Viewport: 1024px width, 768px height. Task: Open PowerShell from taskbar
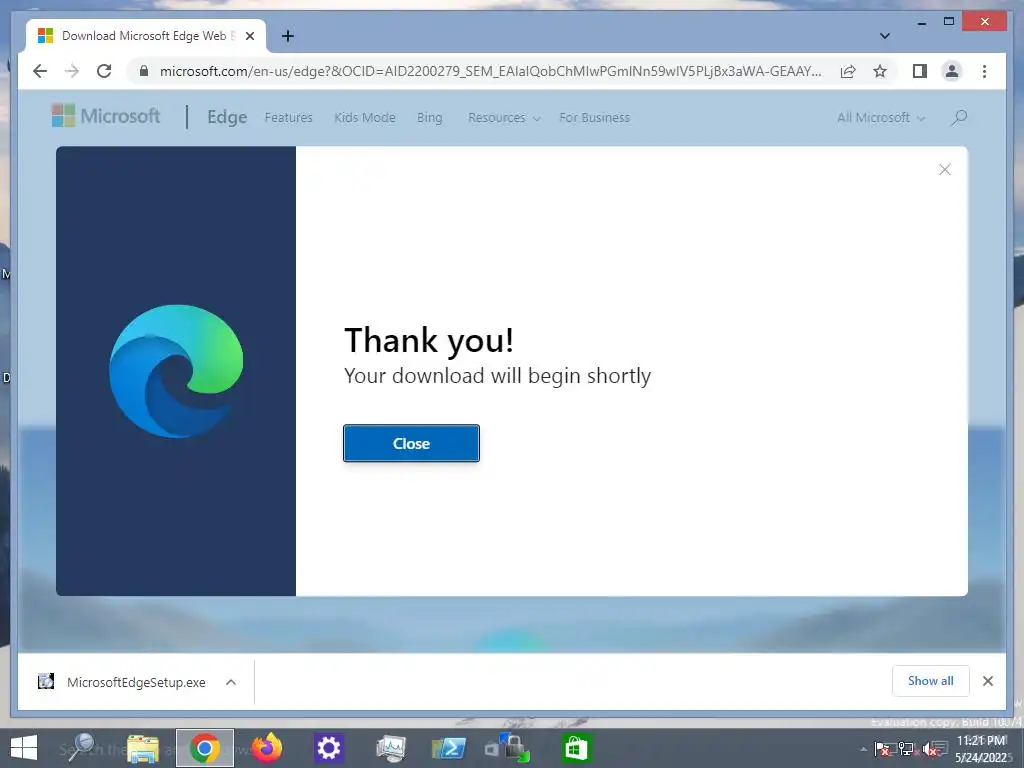point(449,748)
